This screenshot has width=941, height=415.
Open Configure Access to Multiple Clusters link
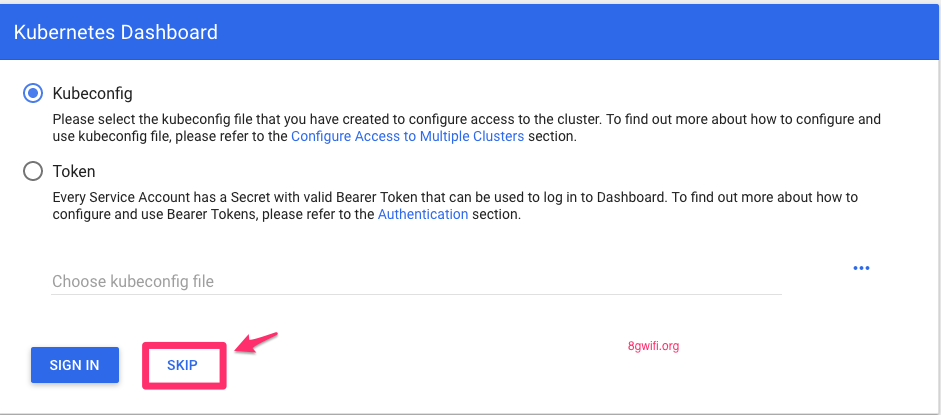pos(407,136)
